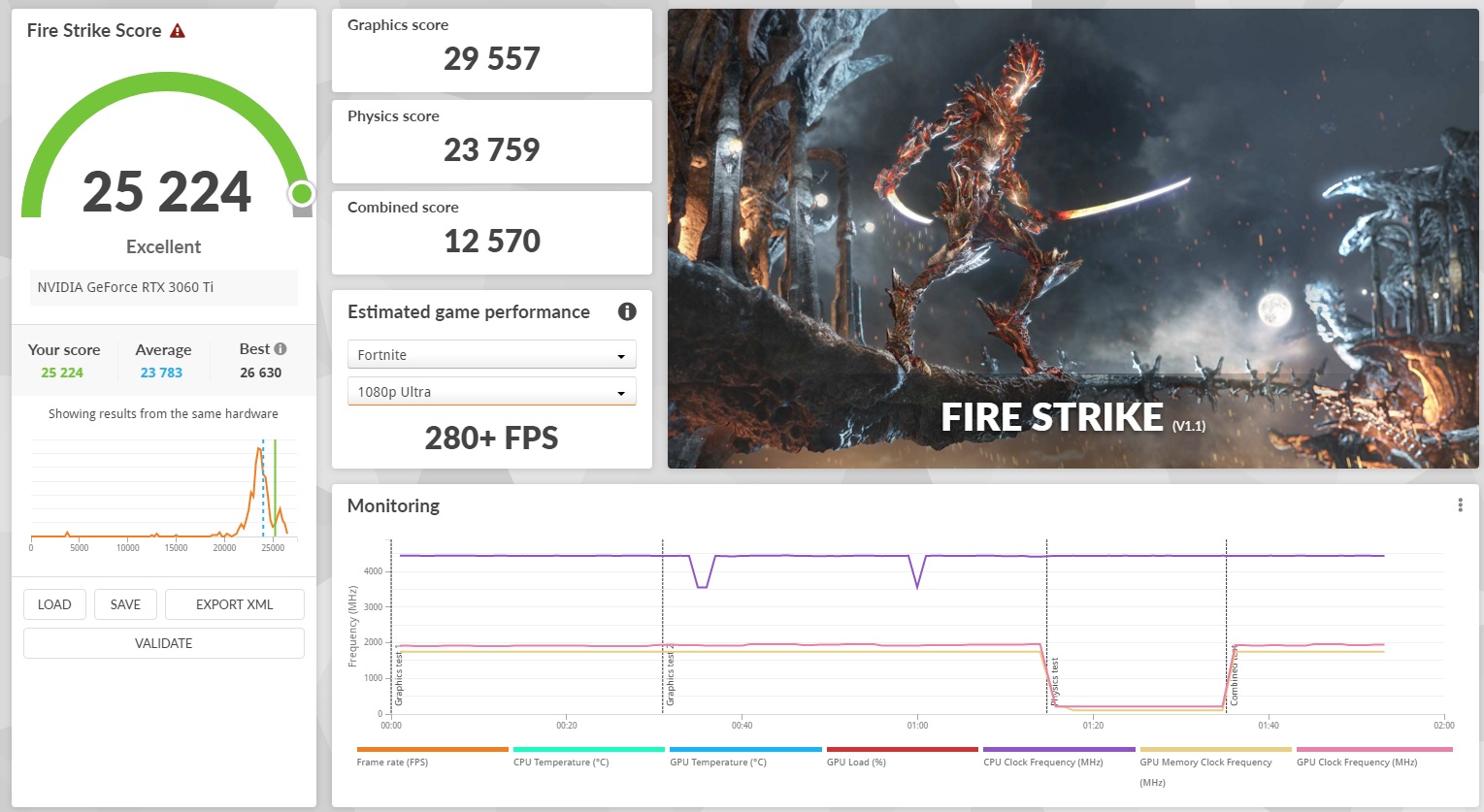Click the Physics test timeline marker
Viewport: 1484px width, 812px height.
[x=1054, y=681]
